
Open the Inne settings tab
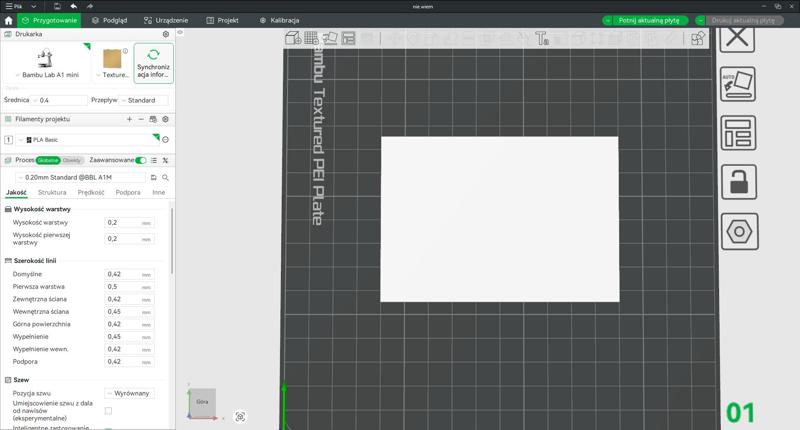pos(159,192)
